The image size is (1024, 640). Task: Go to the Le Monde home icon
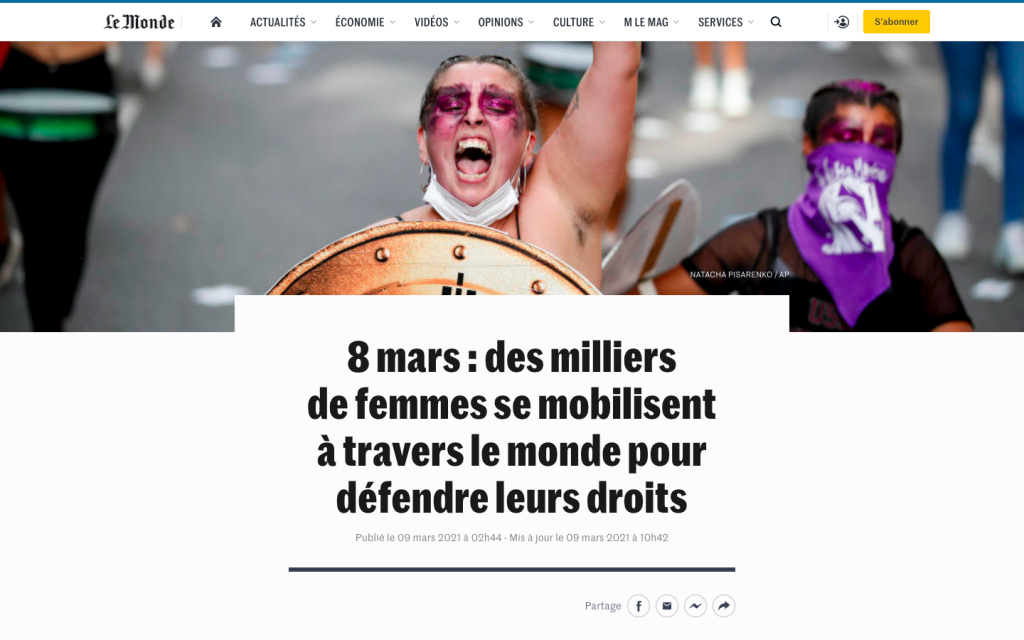point(216,22)
